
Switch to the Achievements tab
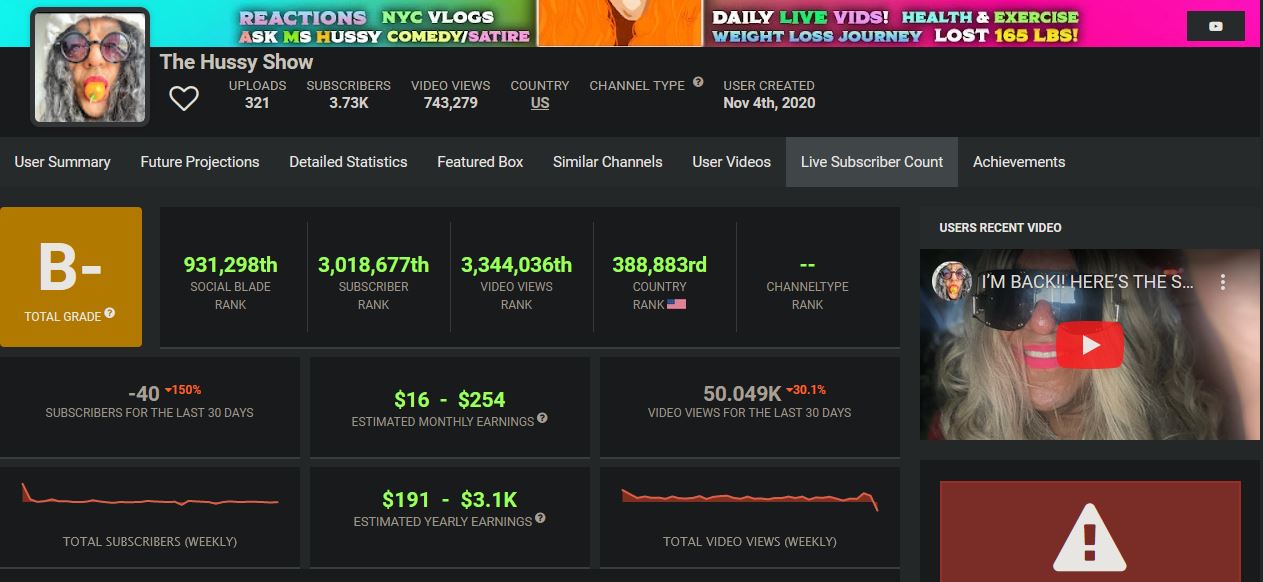[1019, 162]
